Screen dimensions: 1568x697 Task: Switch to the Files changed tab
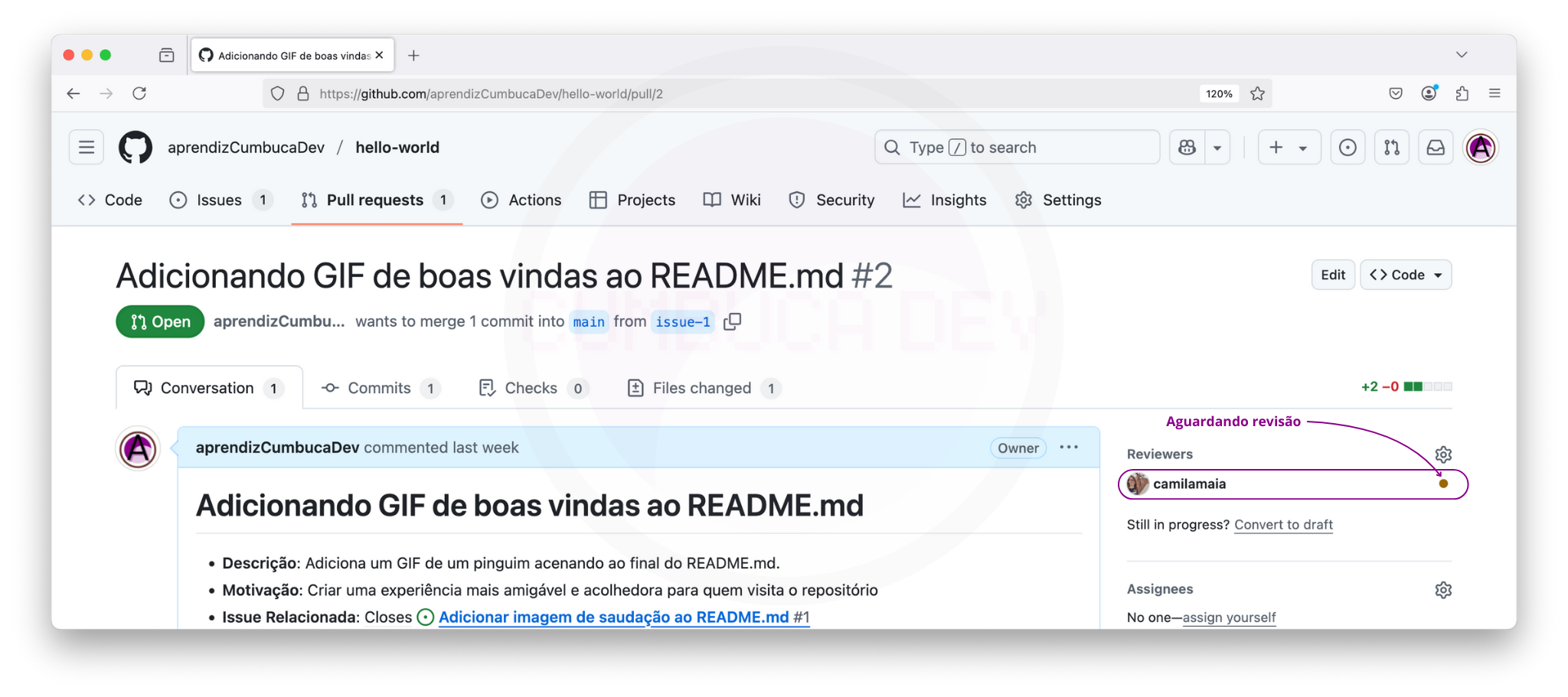702,388
